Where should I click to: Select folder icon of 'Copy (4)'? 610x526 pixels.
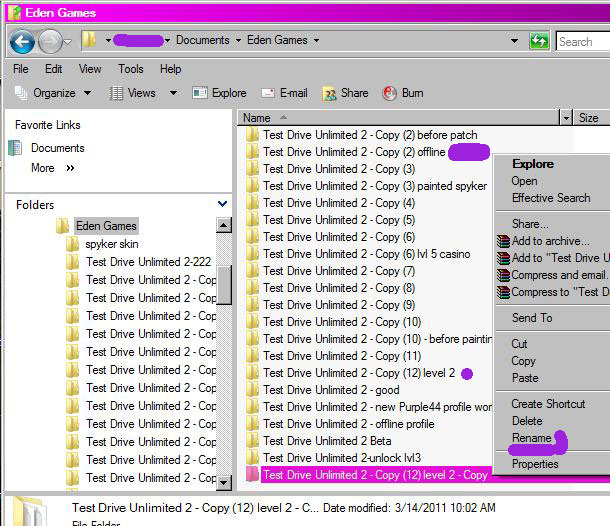click(x=252, y=203)
